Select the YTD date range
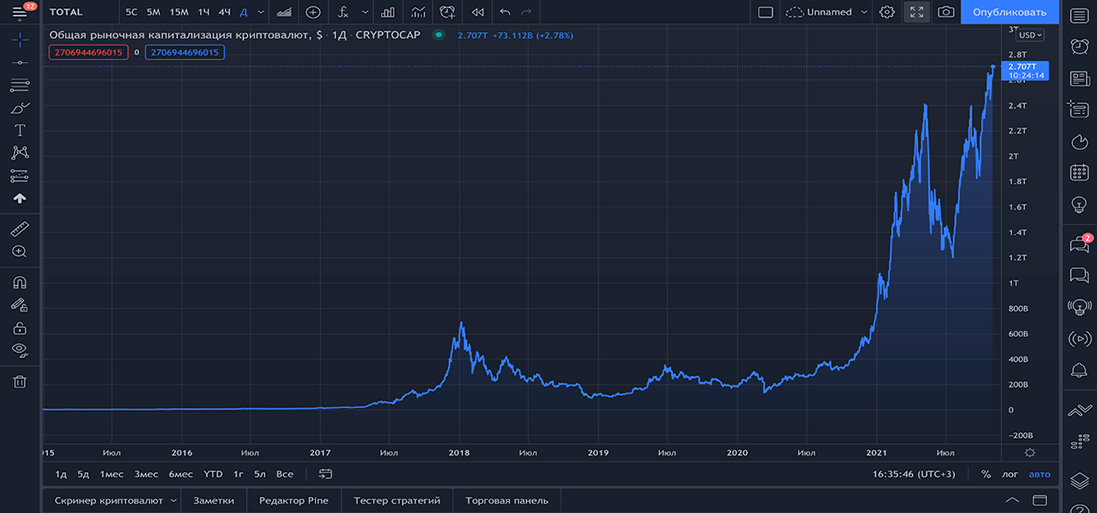The image size is (1097, 513). coord(213,474)
